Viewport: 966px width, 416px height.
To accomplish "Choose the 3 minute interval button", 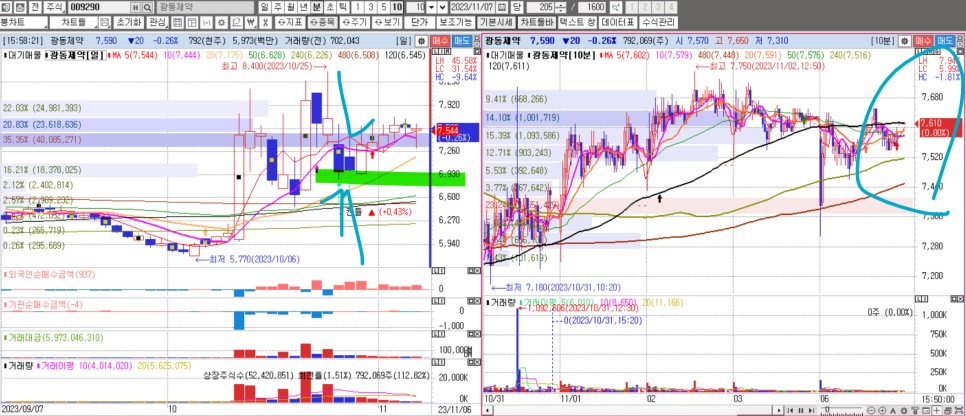I will (371, 7).
